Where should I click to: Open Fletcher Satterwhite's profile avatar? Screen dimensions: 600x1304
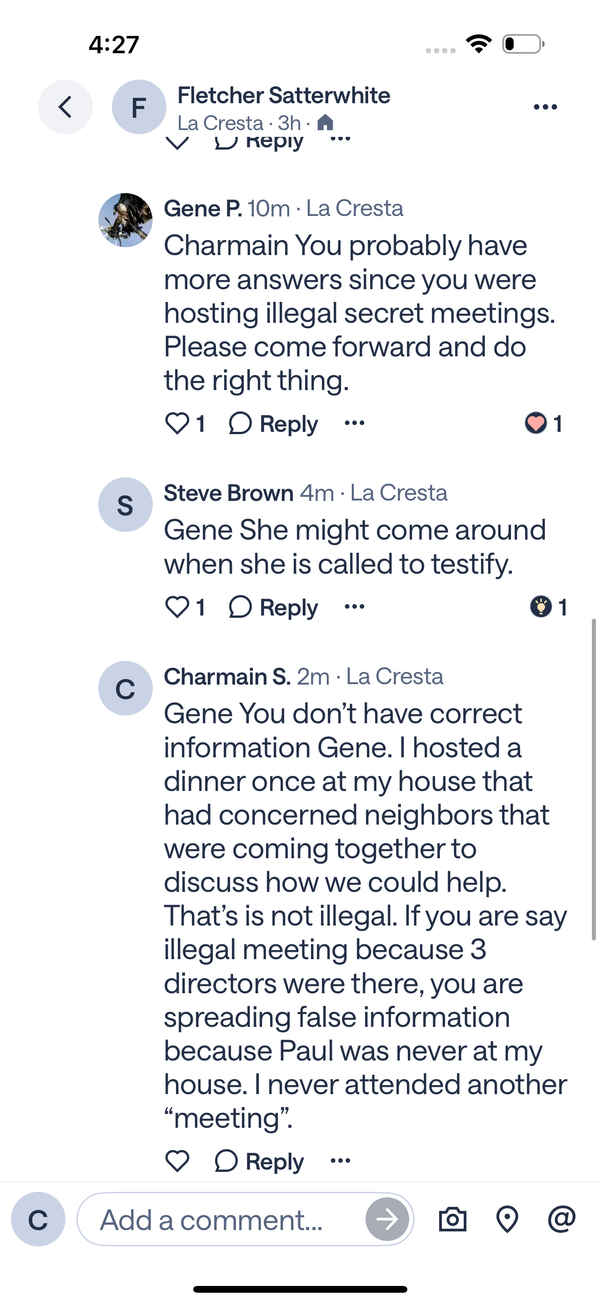click(139, 106)
